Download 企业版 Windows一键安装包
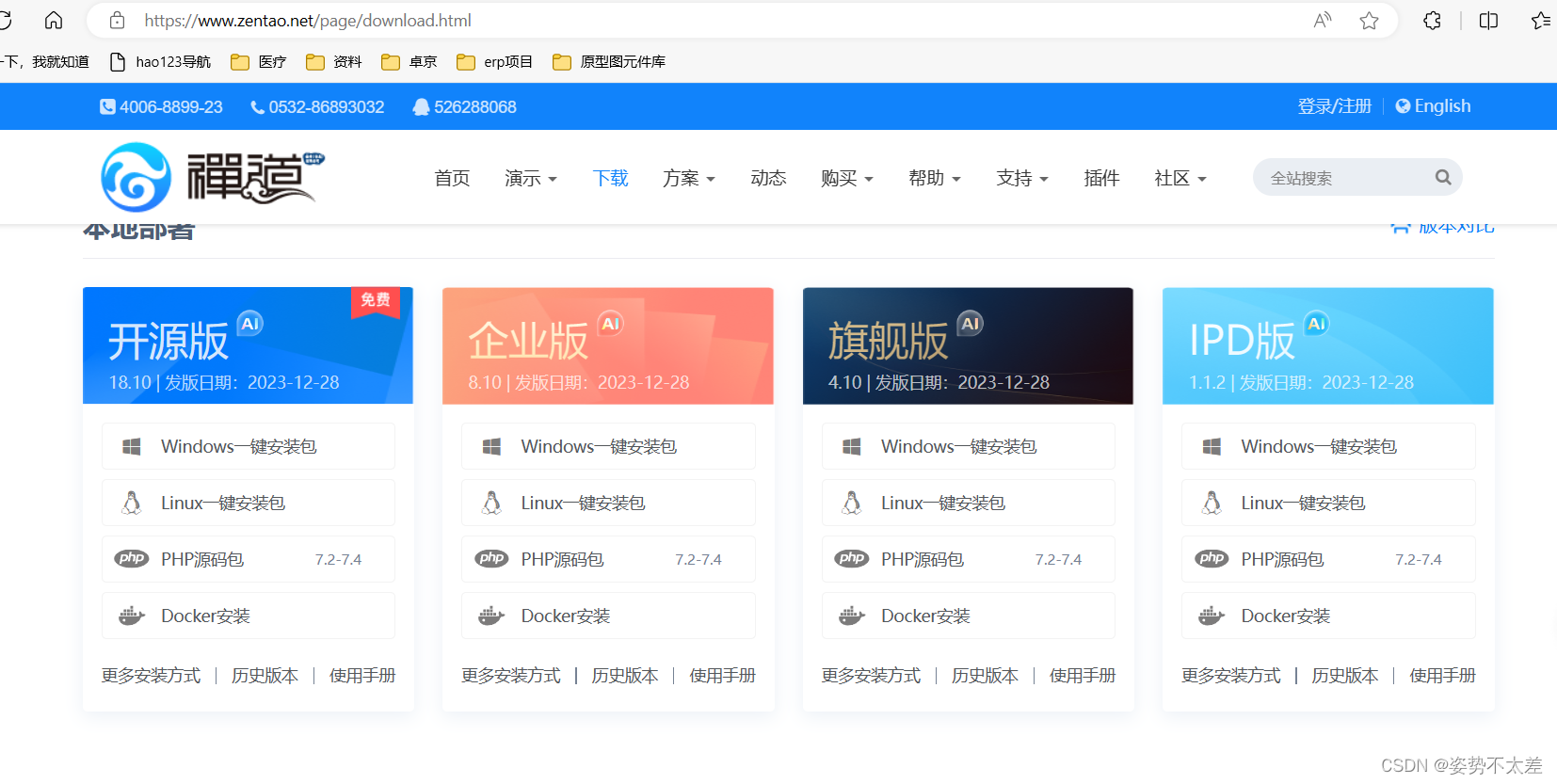This screenshot has width=1557, height=784. coord(608,446)
